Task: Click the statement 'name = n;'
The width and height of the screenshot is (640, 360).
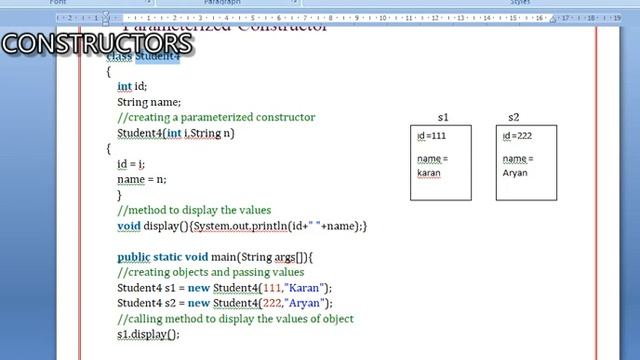Action: pos(142,179)
